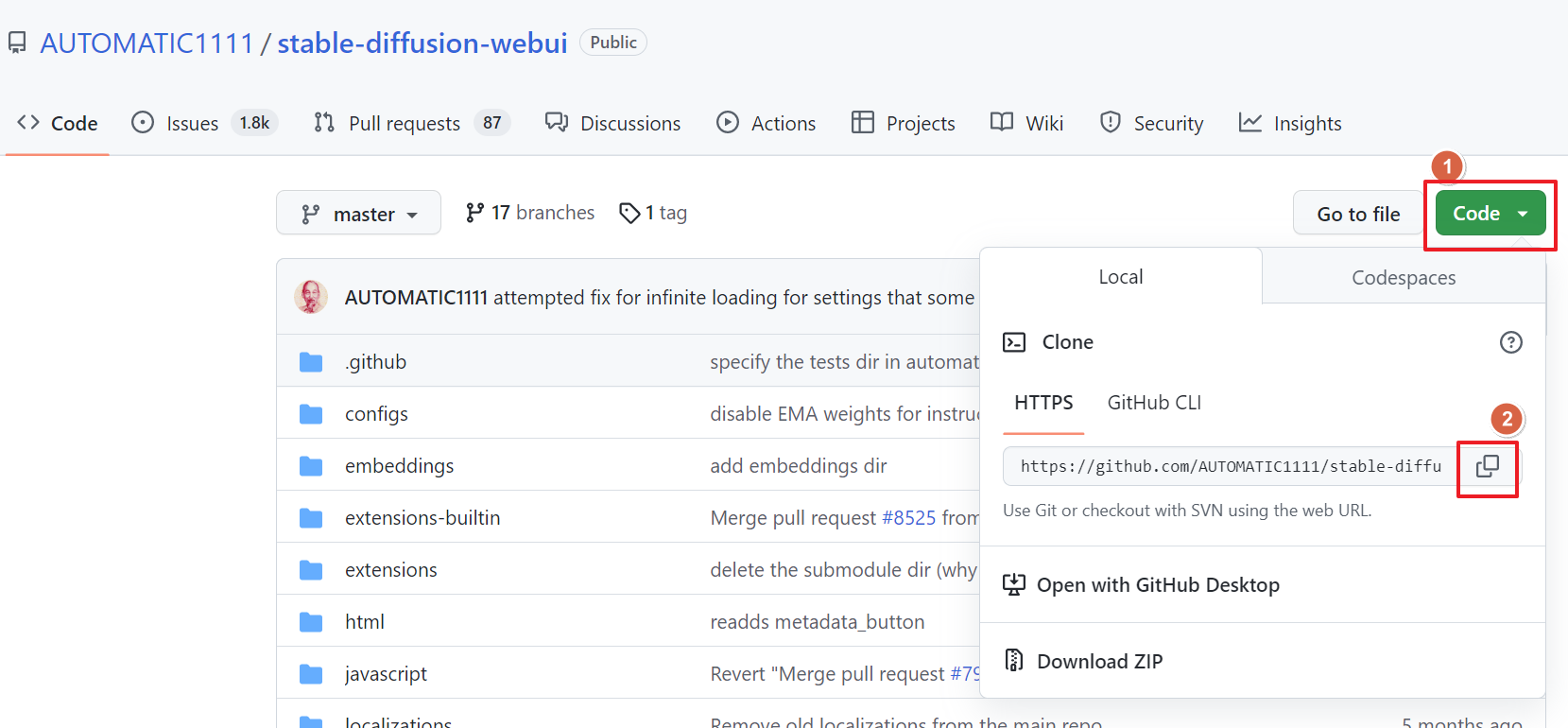Viewport: 1568px width, 728px height.
Task: Open the Wiki tab
Action: [x=1026, y=123]
